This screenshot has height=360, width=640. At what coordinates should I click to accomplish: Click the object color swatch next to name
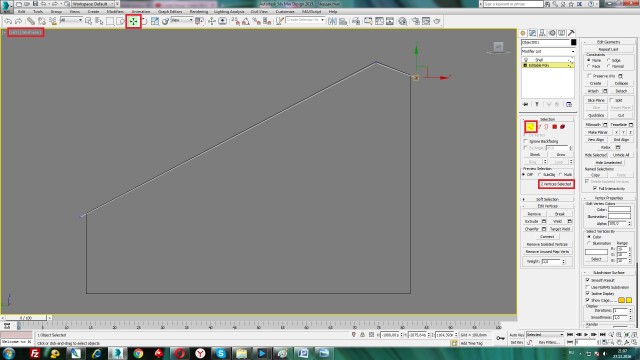tap(573, 42)
